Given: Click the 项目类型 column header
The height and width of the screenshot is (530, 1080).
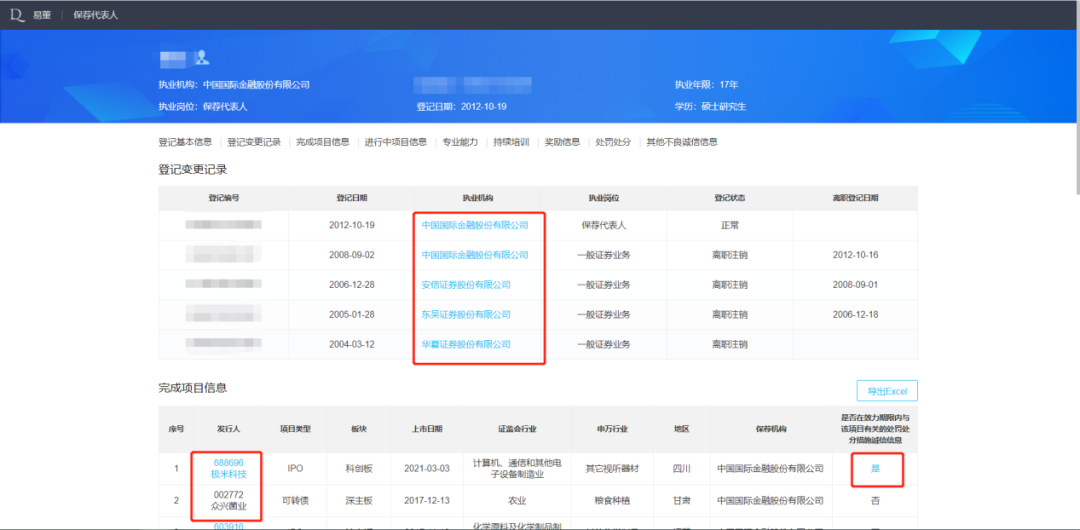Looking at the screenshot, I should [295, 429].
